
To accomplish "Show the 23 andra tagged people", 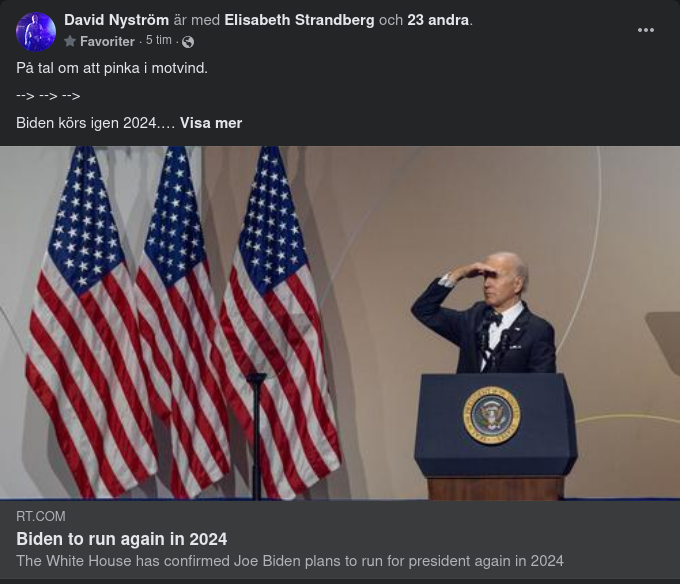I will click(438, 20).
